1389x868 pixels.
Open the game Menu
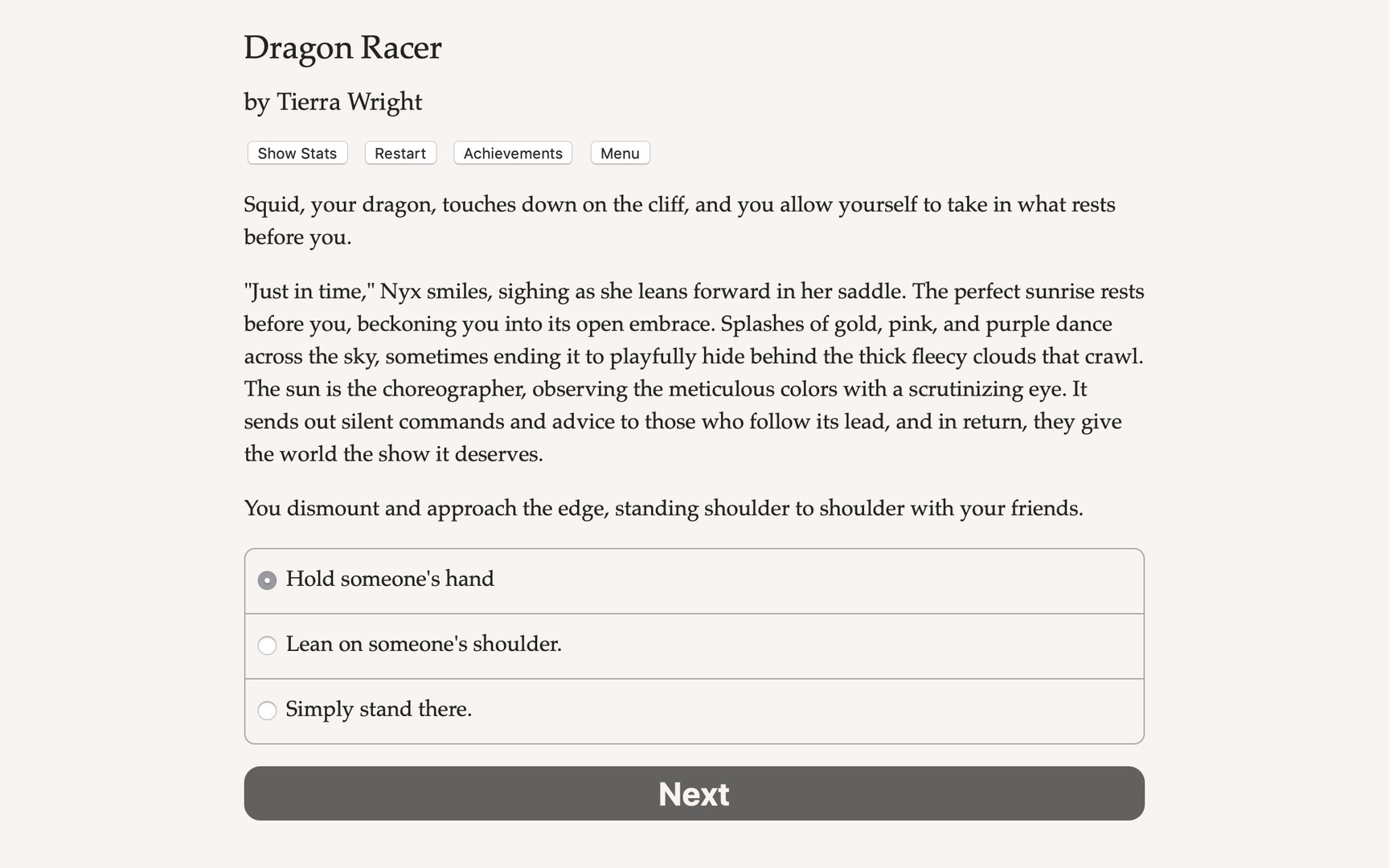click(620, 153)
